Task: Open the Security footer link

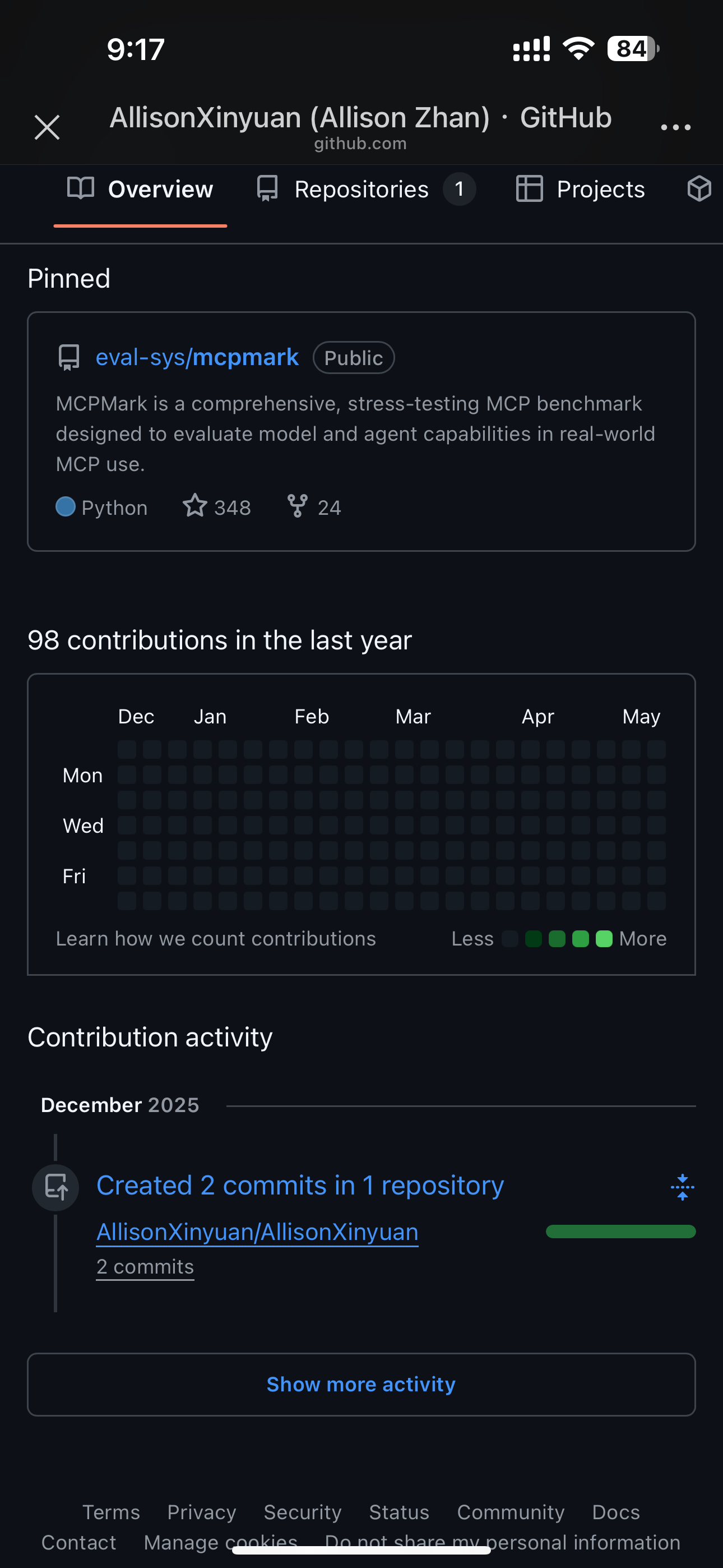Action: tap(303, 1512)
